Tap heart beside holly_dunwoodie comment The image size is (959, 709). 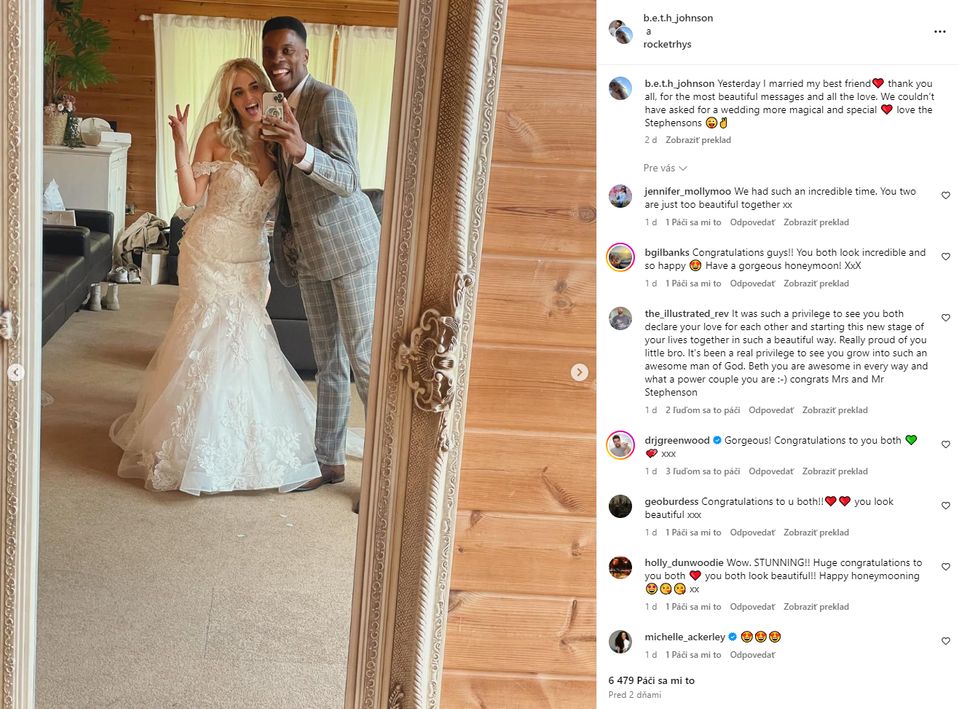946,567
